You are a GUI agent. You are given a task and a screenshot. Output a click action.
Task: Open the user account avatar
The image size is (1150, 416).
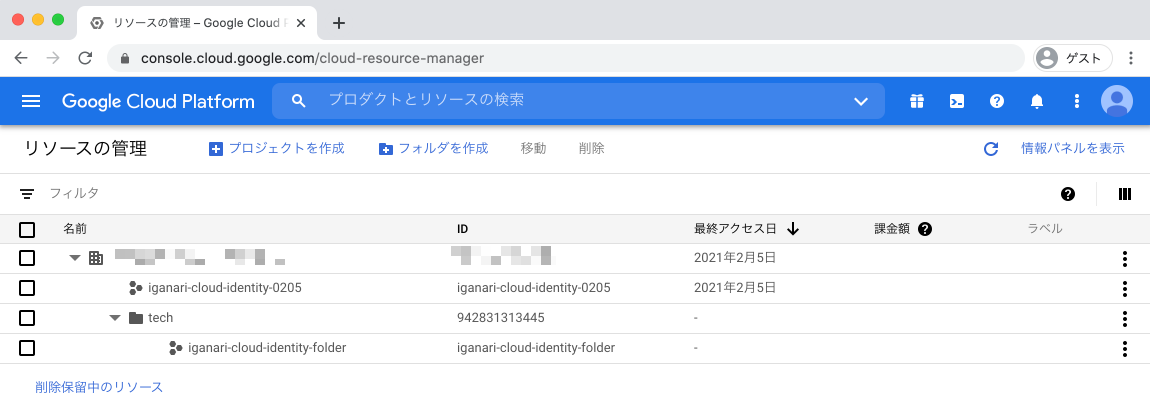point(1116,101)
